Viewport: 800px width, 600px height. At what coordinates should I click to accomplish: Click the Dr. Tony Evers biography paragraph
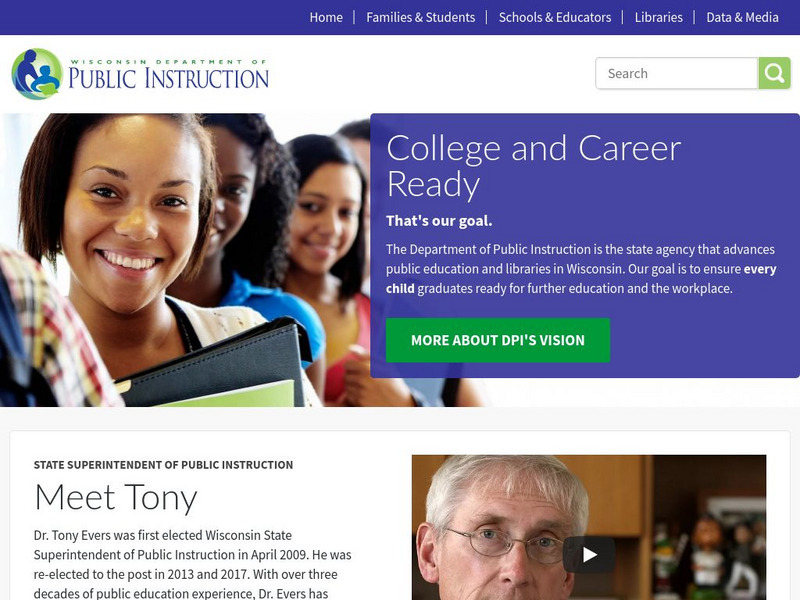pos(192,564)
